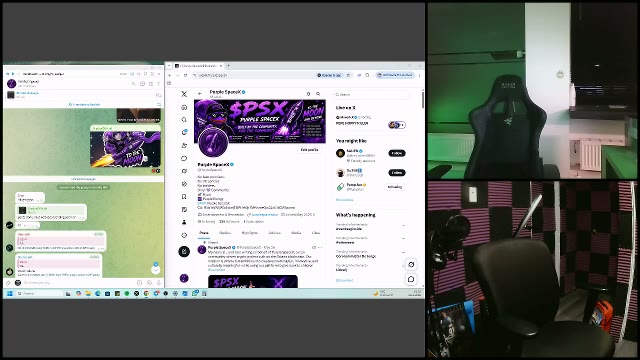Click the Telegram chat search icon
Viewport: 640px width, 360px height.
133,84
